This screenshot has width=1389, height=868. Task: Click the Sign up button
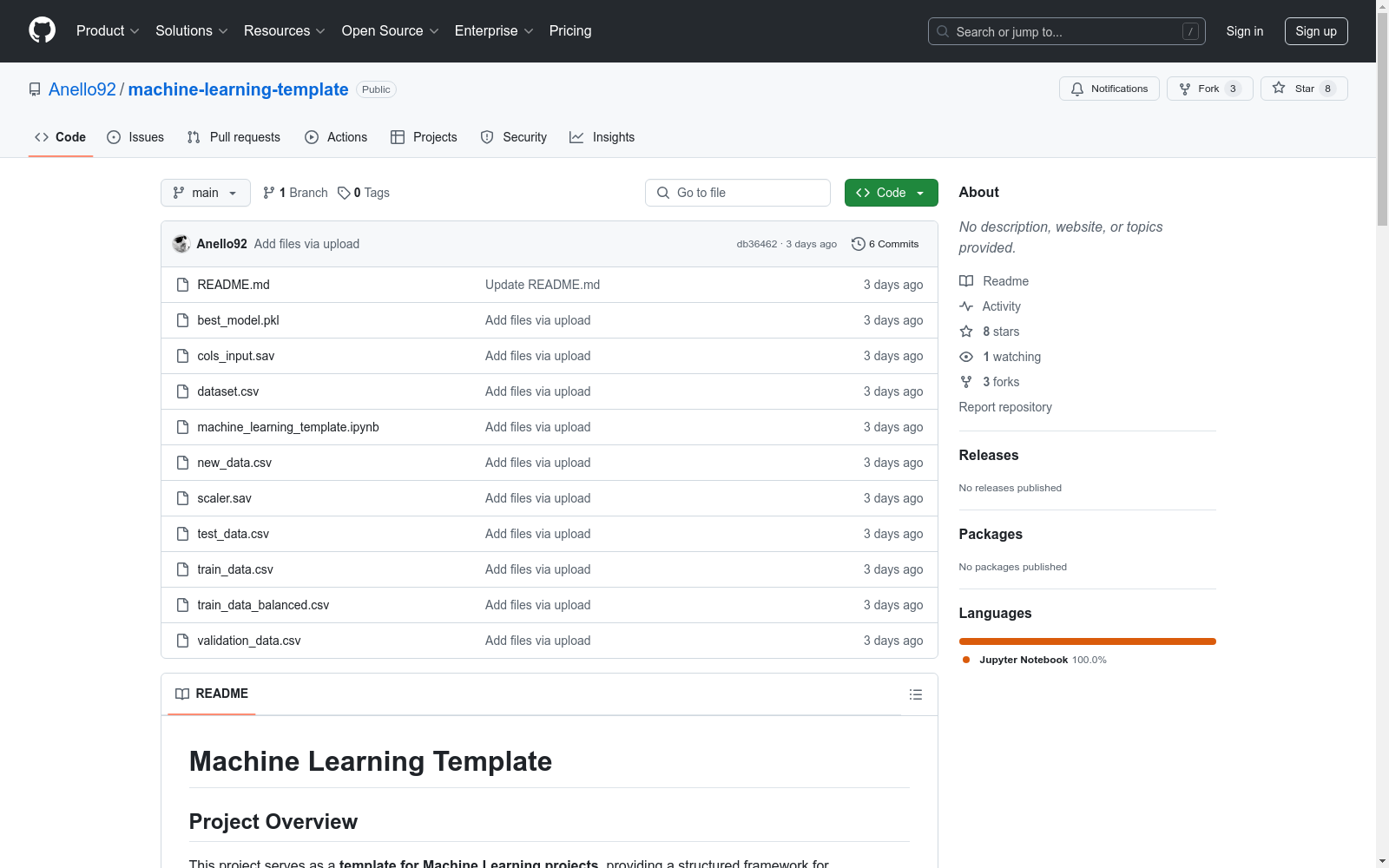coord(1316,31)
